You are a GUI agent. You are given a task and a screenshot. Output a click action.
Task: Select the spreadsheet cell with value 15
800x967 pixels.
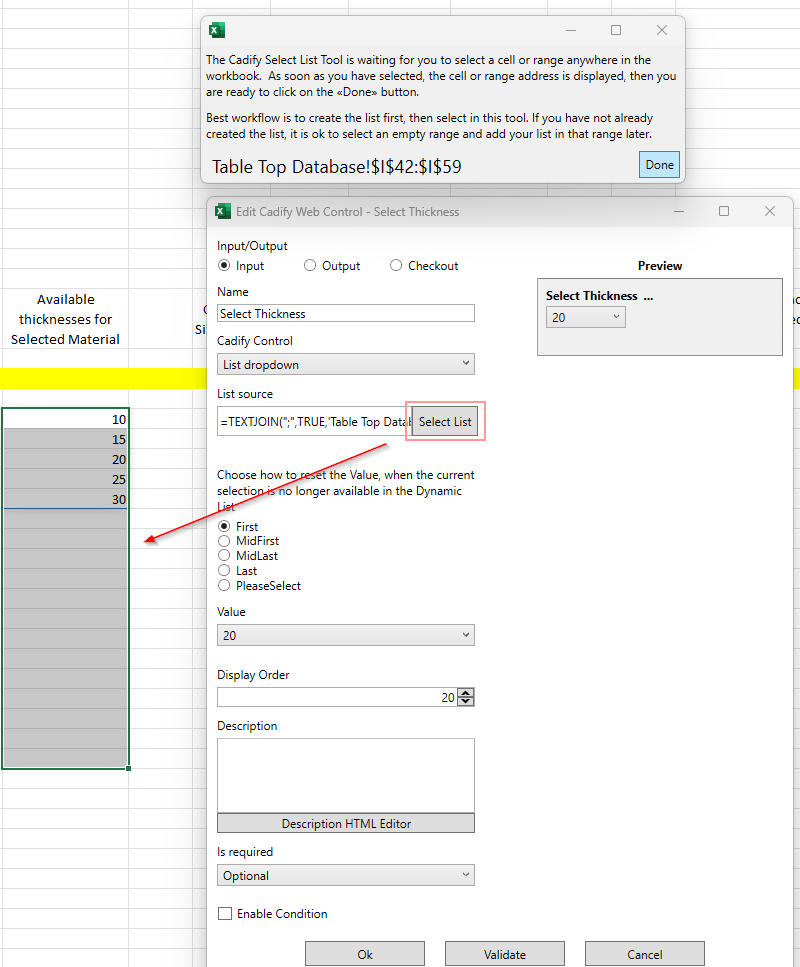[65, 439]
